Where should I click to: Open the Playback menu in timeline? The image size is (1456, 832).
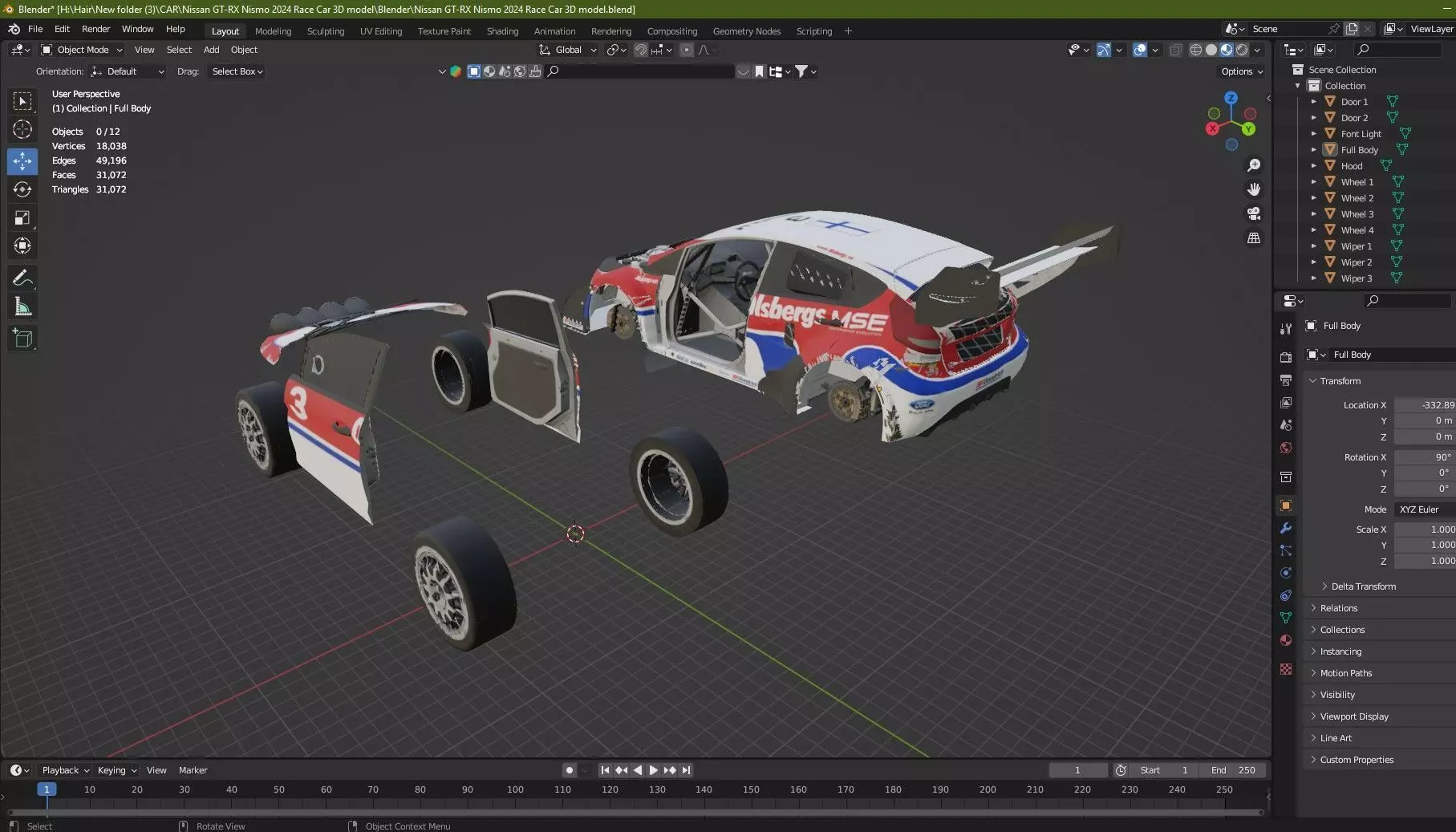pyautogui.click(x=64, y=770)
